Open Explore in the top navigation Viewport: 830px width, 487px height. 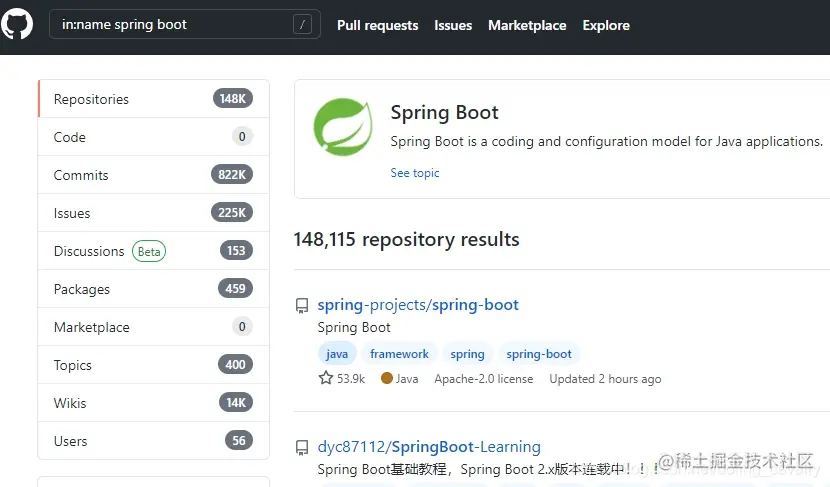[606, 25]
